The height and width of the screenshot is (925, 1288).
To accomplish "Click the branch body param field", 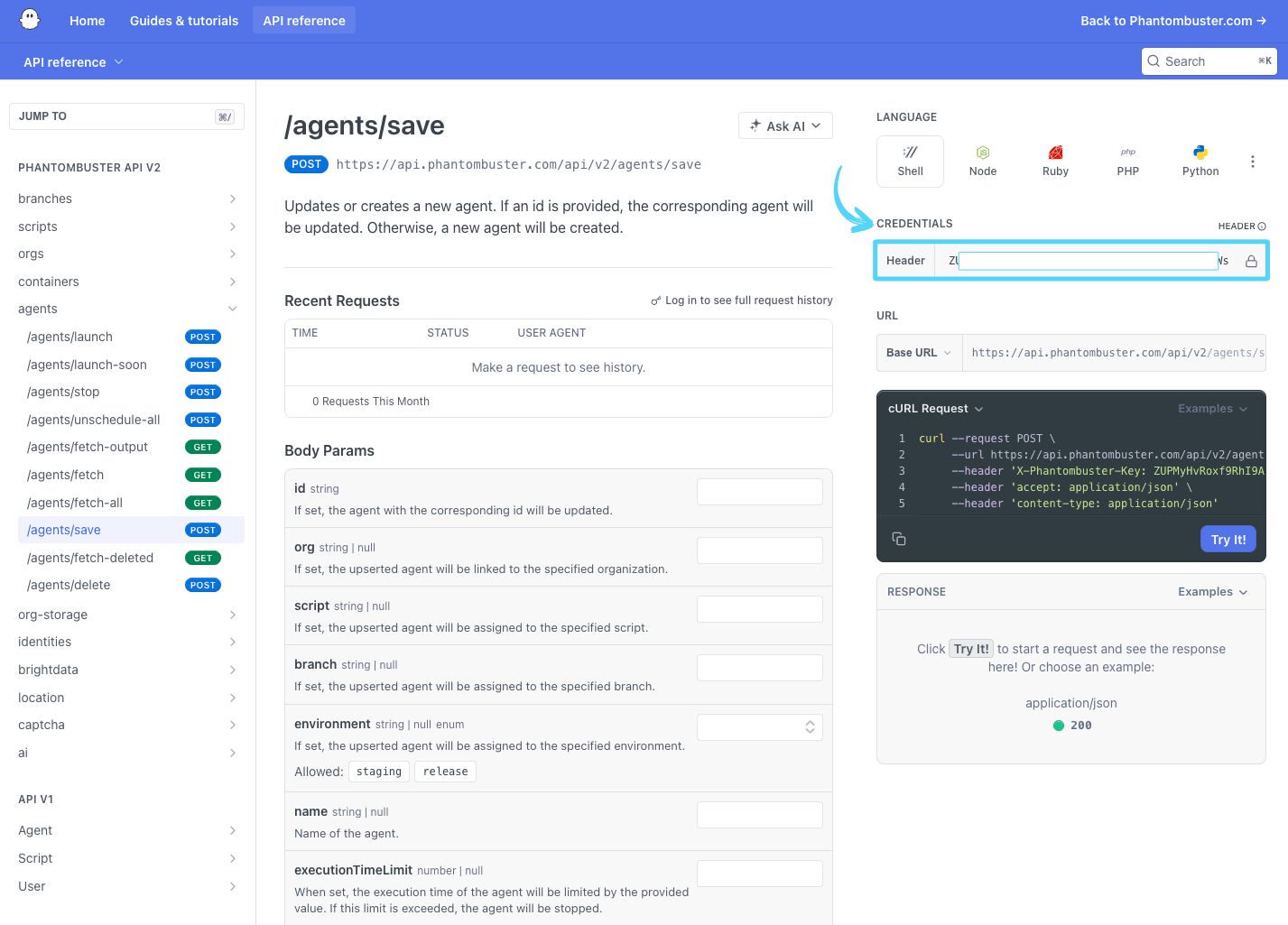I will tap(759, 668).
